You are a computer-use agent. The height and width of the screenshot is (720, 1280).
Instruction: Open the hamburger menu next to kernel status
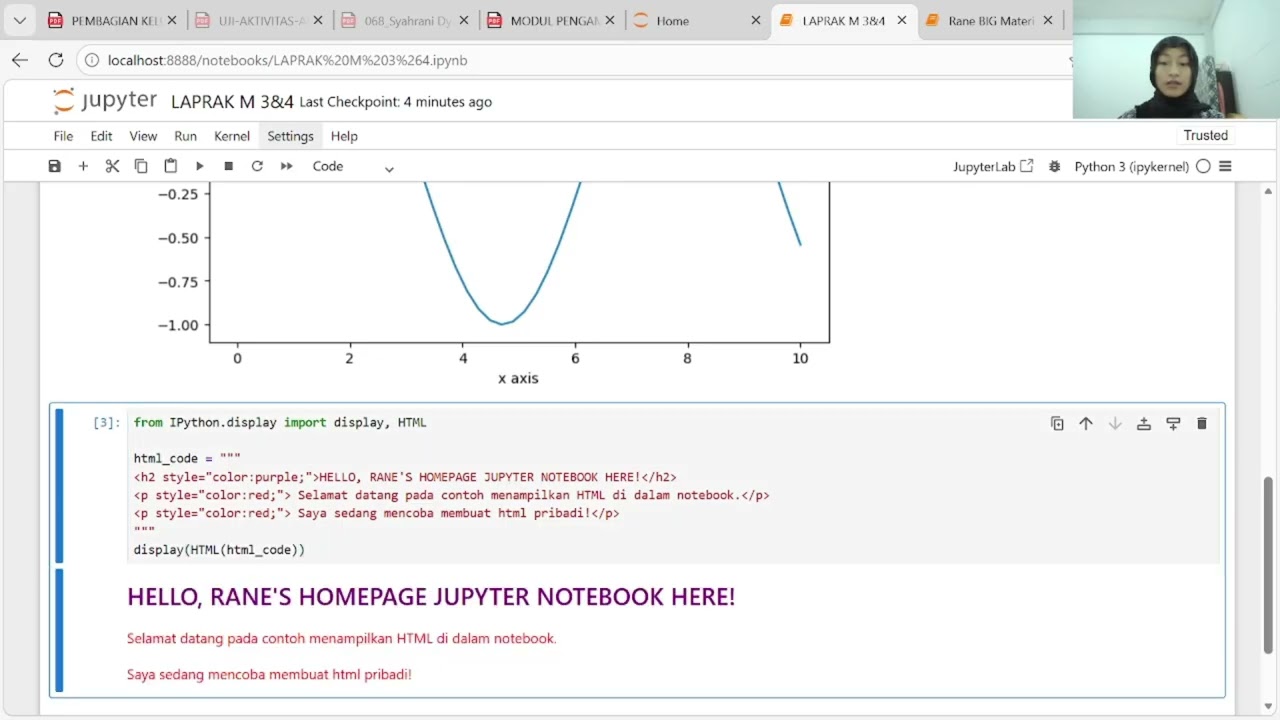tap(1225, 167)
